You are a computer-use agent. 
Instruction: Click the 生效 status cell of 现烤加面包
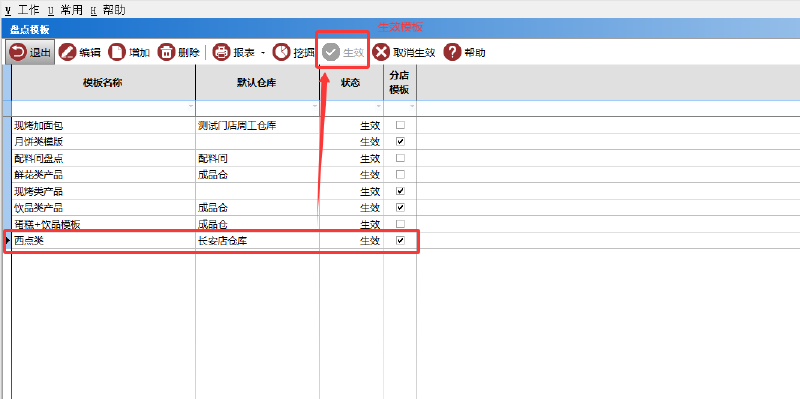point(352,125)
